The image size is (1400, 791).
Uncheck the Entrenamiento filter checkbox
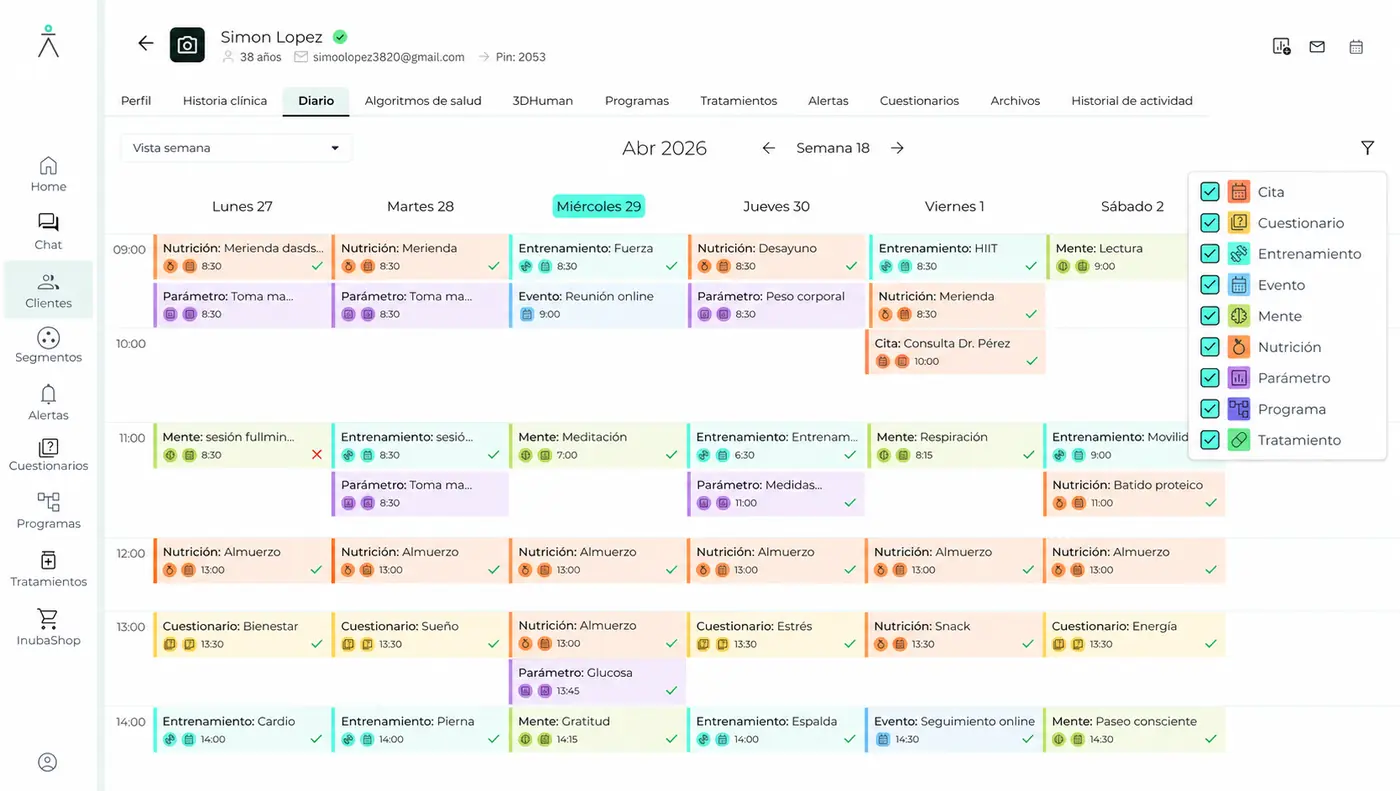pos(1210,254)
